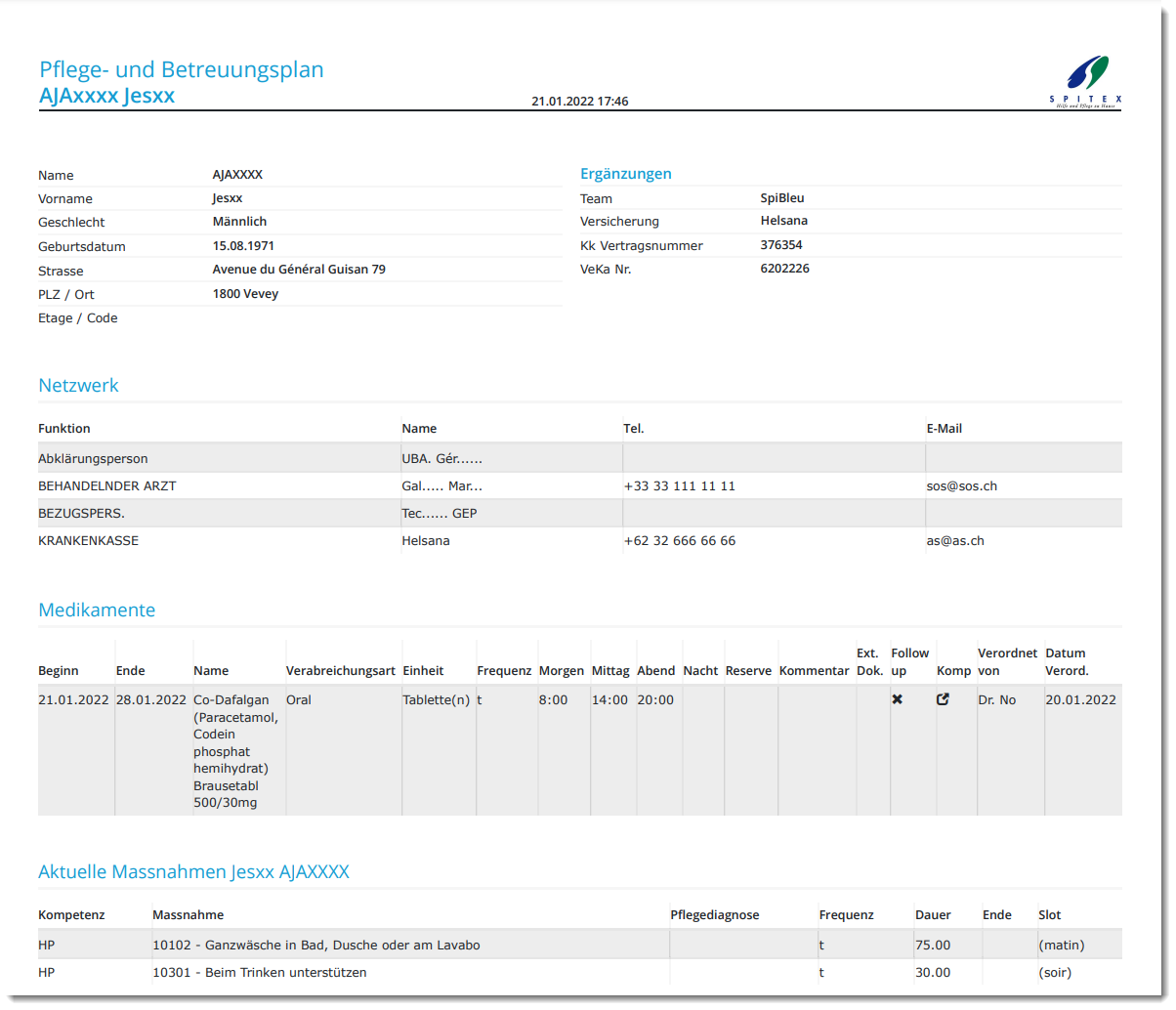Click the Ergänzungen section heading
The width and height of the screenshot is (1176, 1010).
coord(625,174)
